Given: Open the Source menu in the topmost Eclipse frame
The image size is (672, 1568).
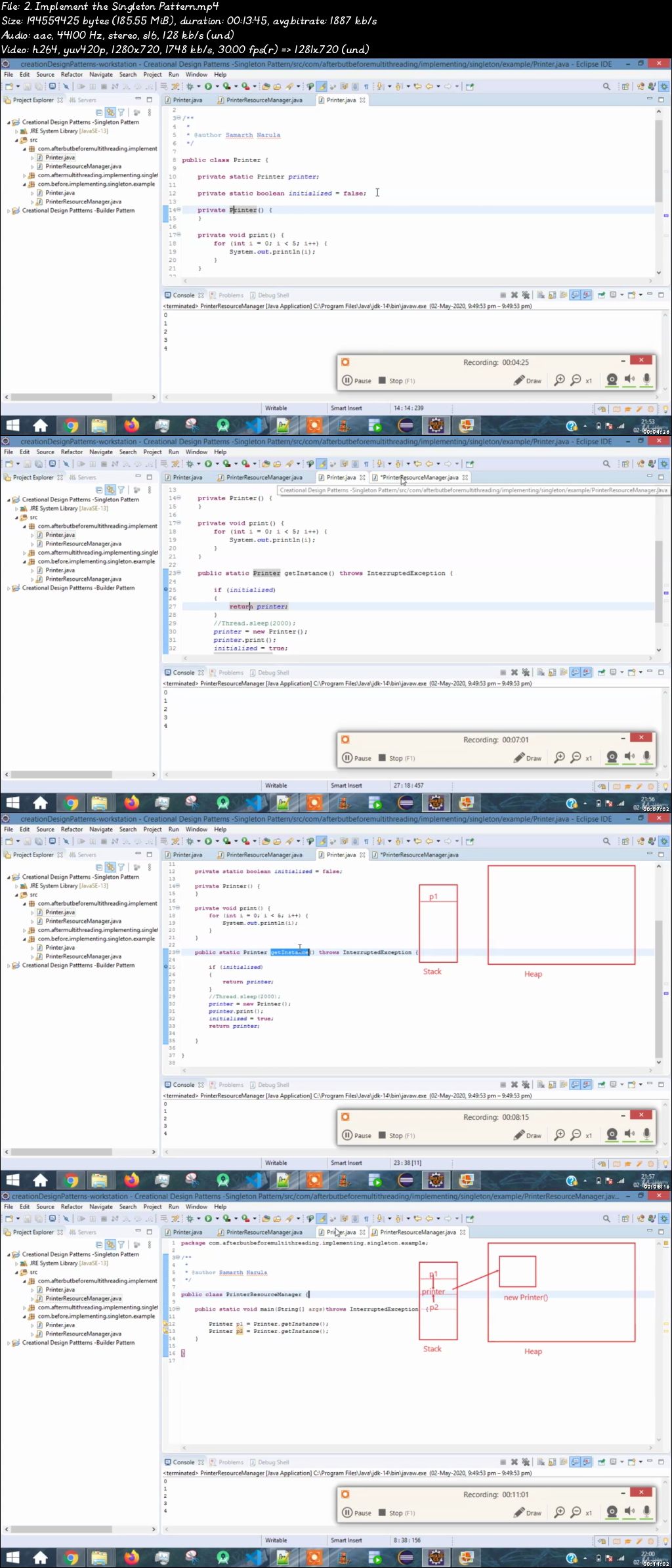Looking at the screenshot, I should click(x=45, y=75).
